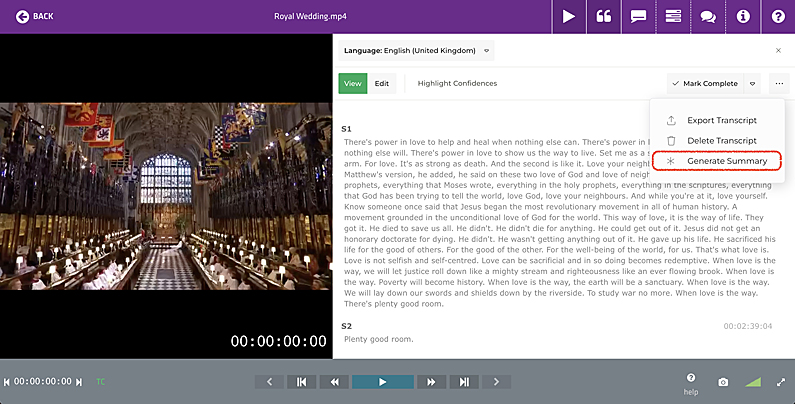Open the Language dropdown
This screenshot has width=795, height=404.
[416, 51]
